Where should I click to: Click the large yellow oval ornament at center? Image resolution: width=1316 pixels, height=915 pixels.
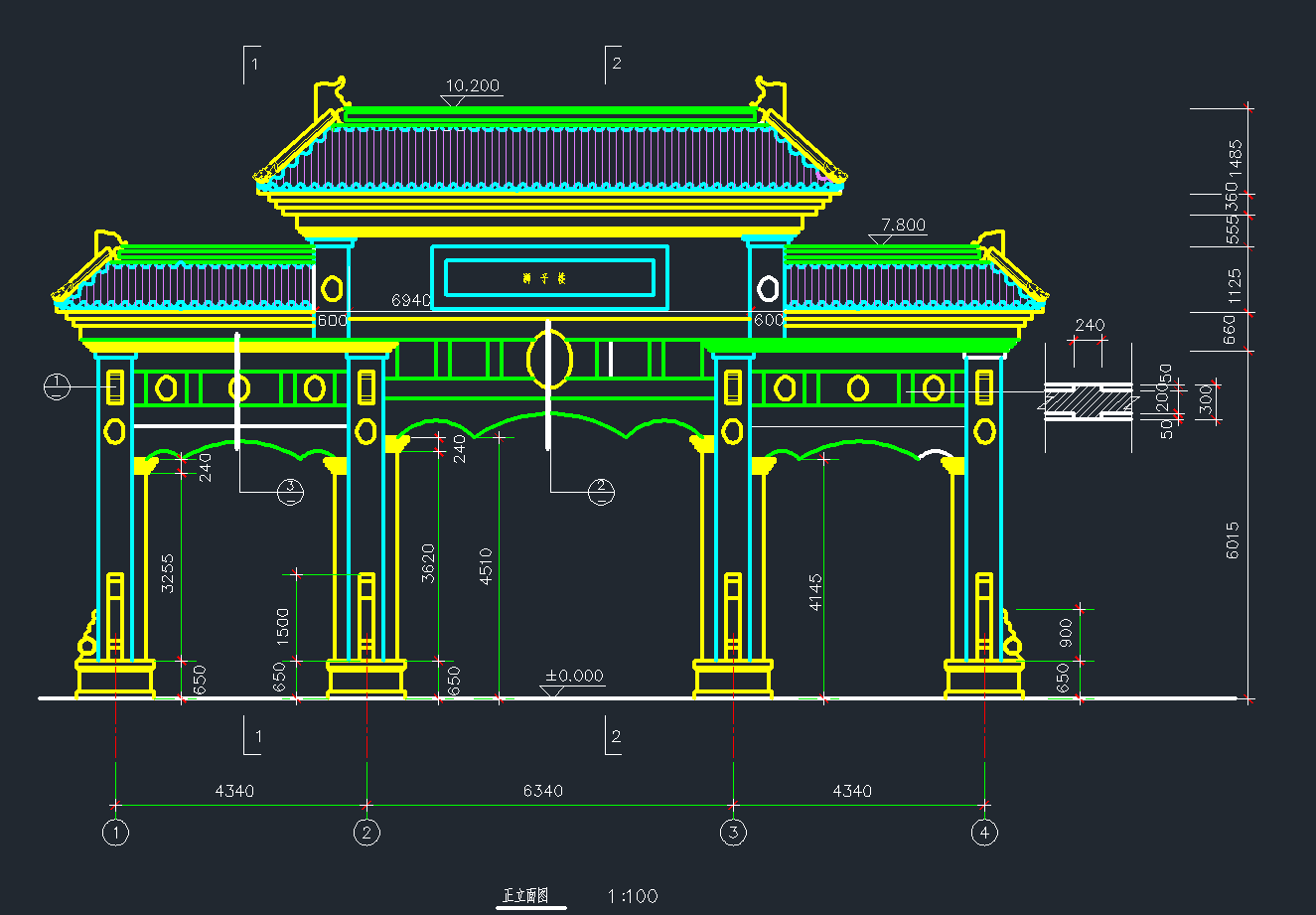[549, 360]
